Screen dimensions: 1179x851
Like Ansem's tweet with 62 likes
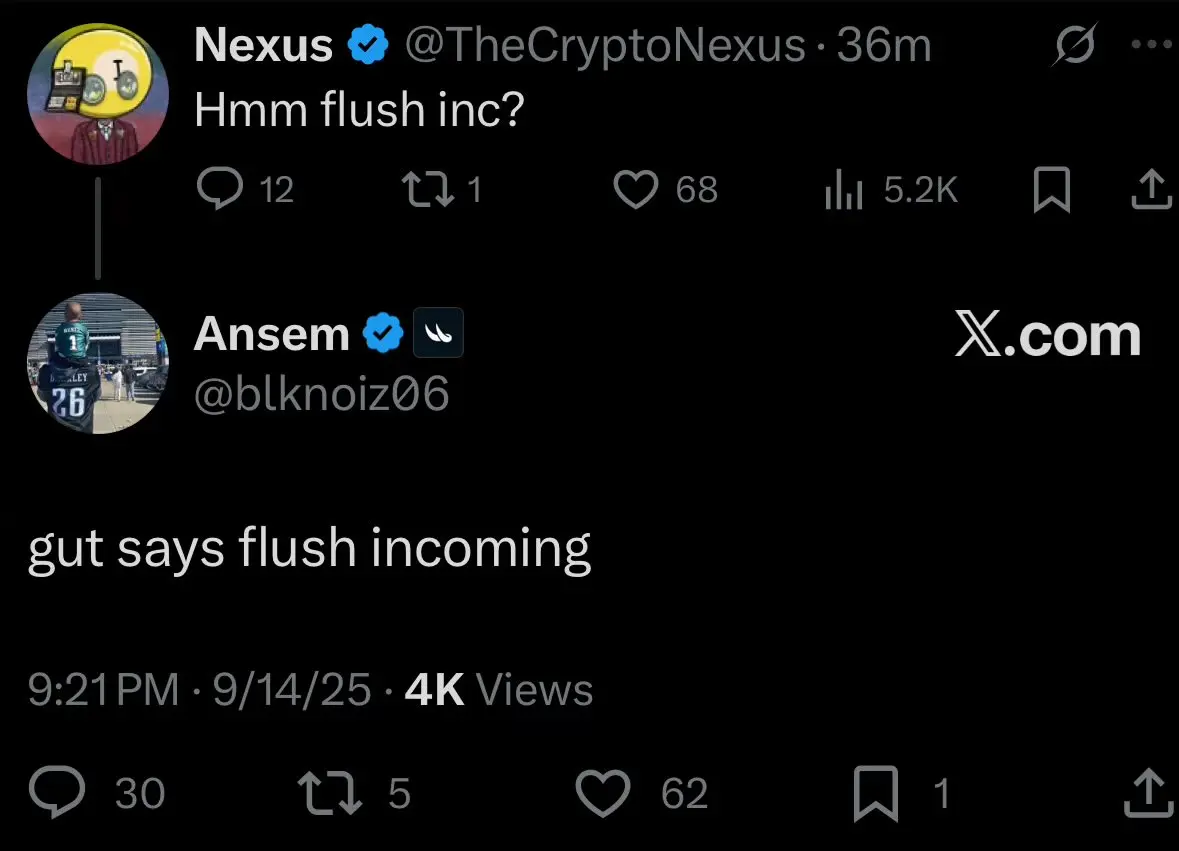pos(603,793)
